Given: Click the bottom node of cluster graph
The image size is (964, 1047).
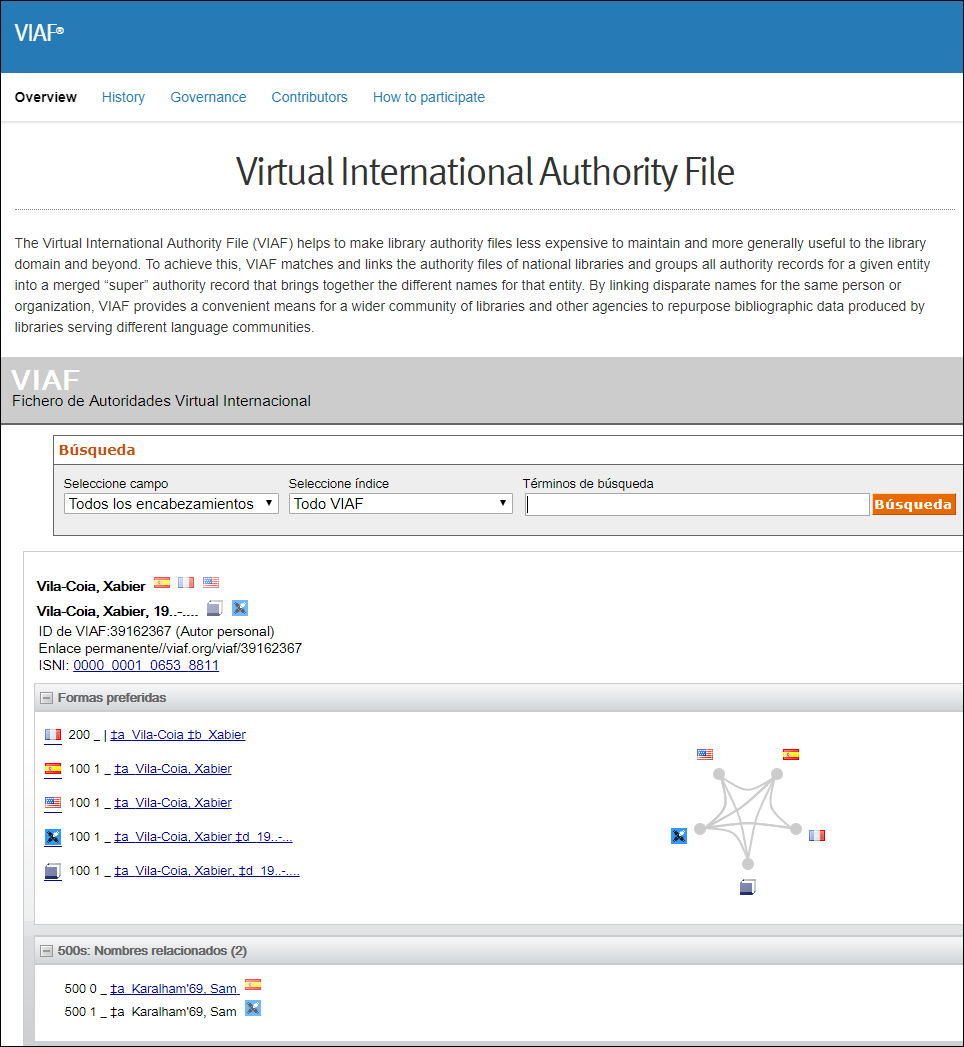Looking at the screenshot, I should pos(748,864).
